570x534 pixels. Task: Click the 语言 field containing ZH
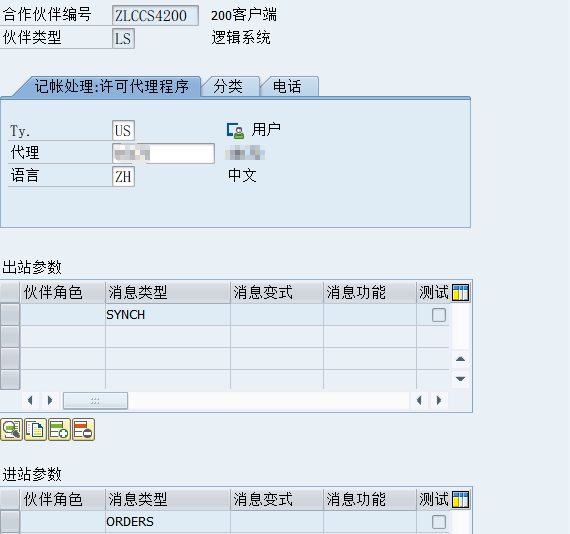123,177
